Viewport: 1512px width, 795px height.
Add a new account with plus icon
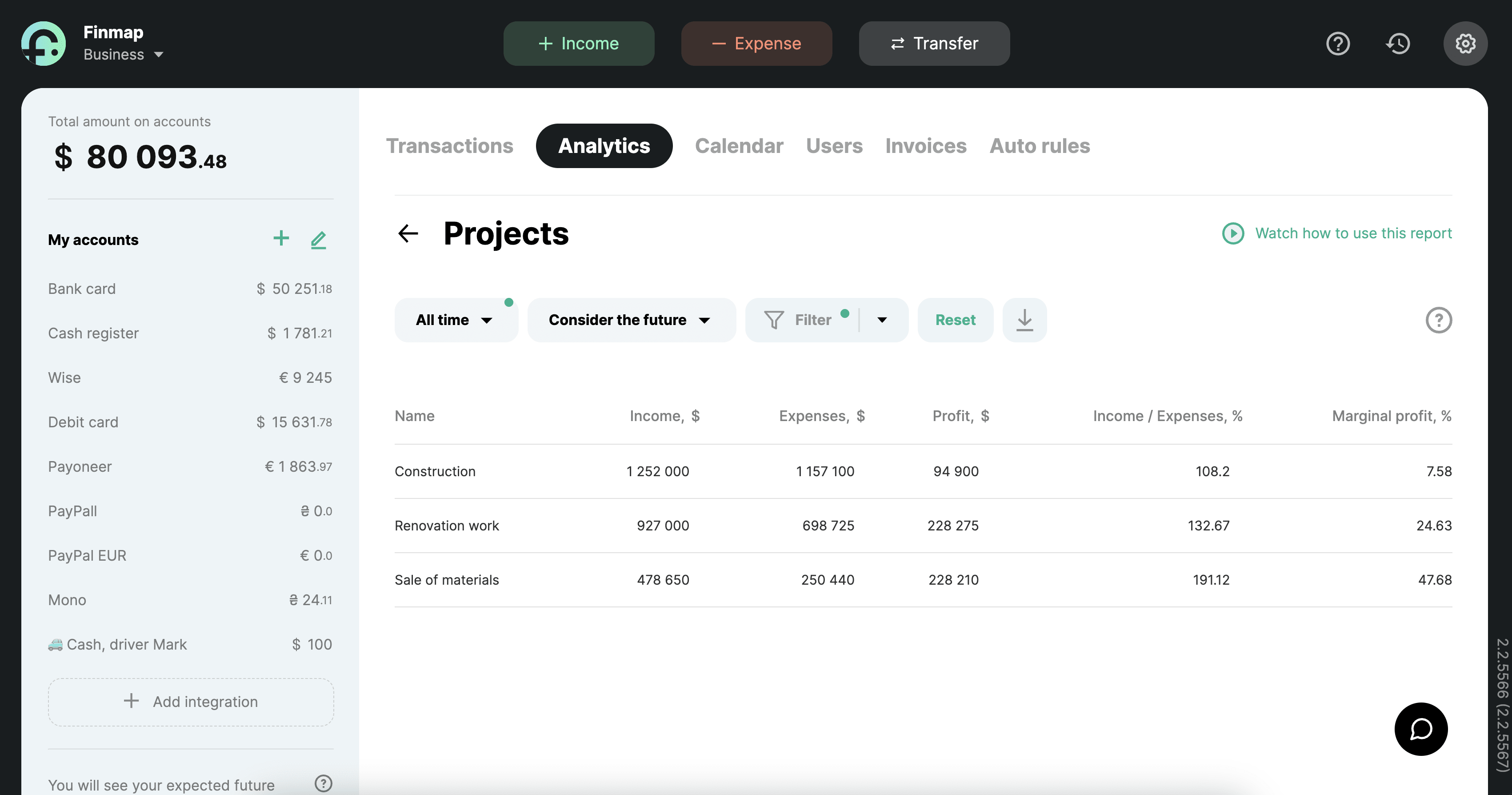pos(281,238)
